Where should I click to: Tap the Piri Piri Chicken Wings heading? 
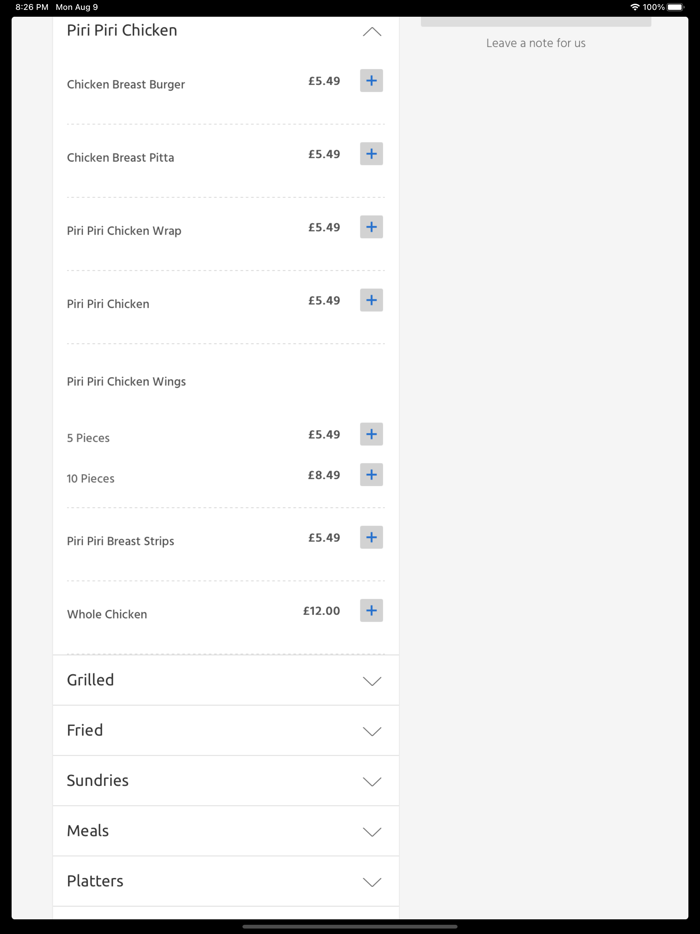(126, 381)
